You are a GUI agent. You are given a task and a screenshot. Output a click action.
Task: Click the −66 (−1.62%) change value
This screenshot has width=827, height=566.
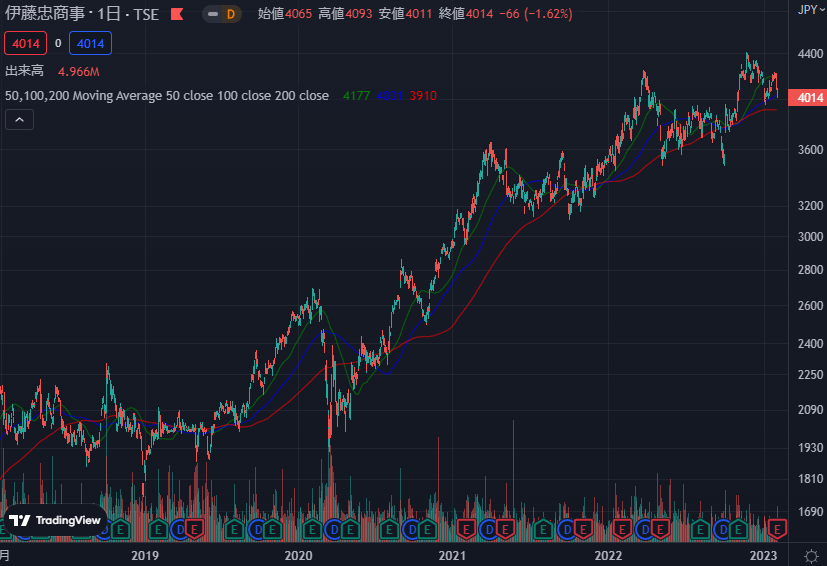click(535, 14)
